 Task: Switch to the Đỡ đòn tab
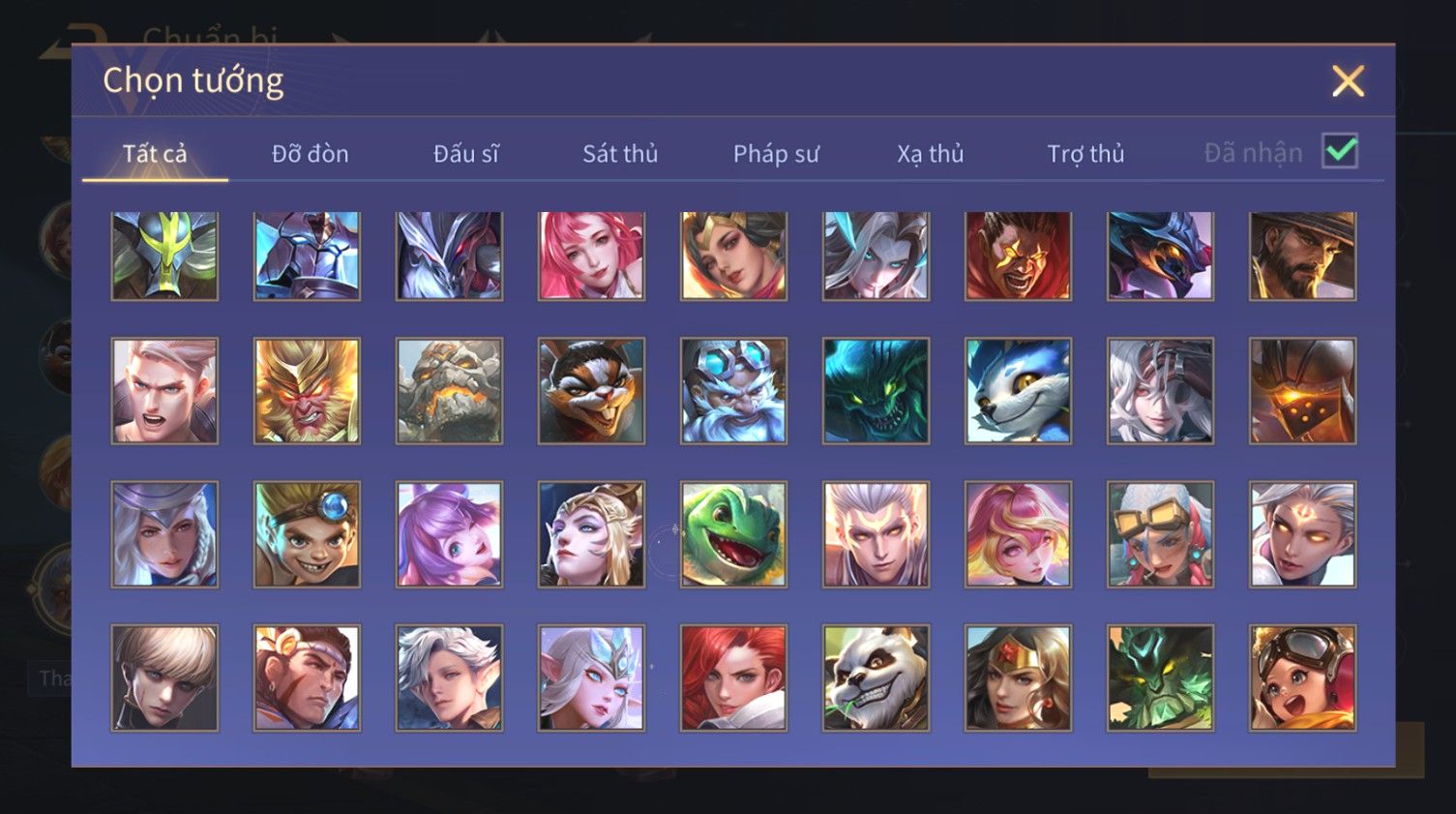coord(310,154)
